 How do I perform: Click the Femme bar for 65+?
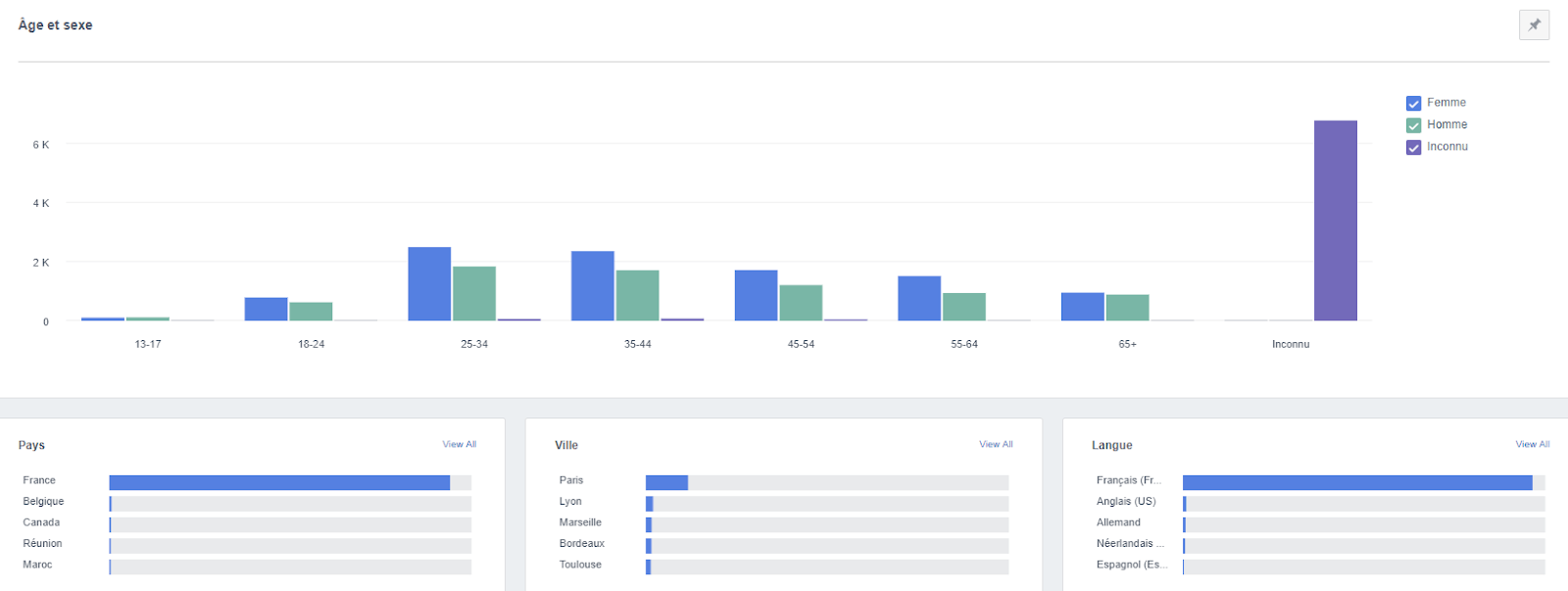(1083, 307)
